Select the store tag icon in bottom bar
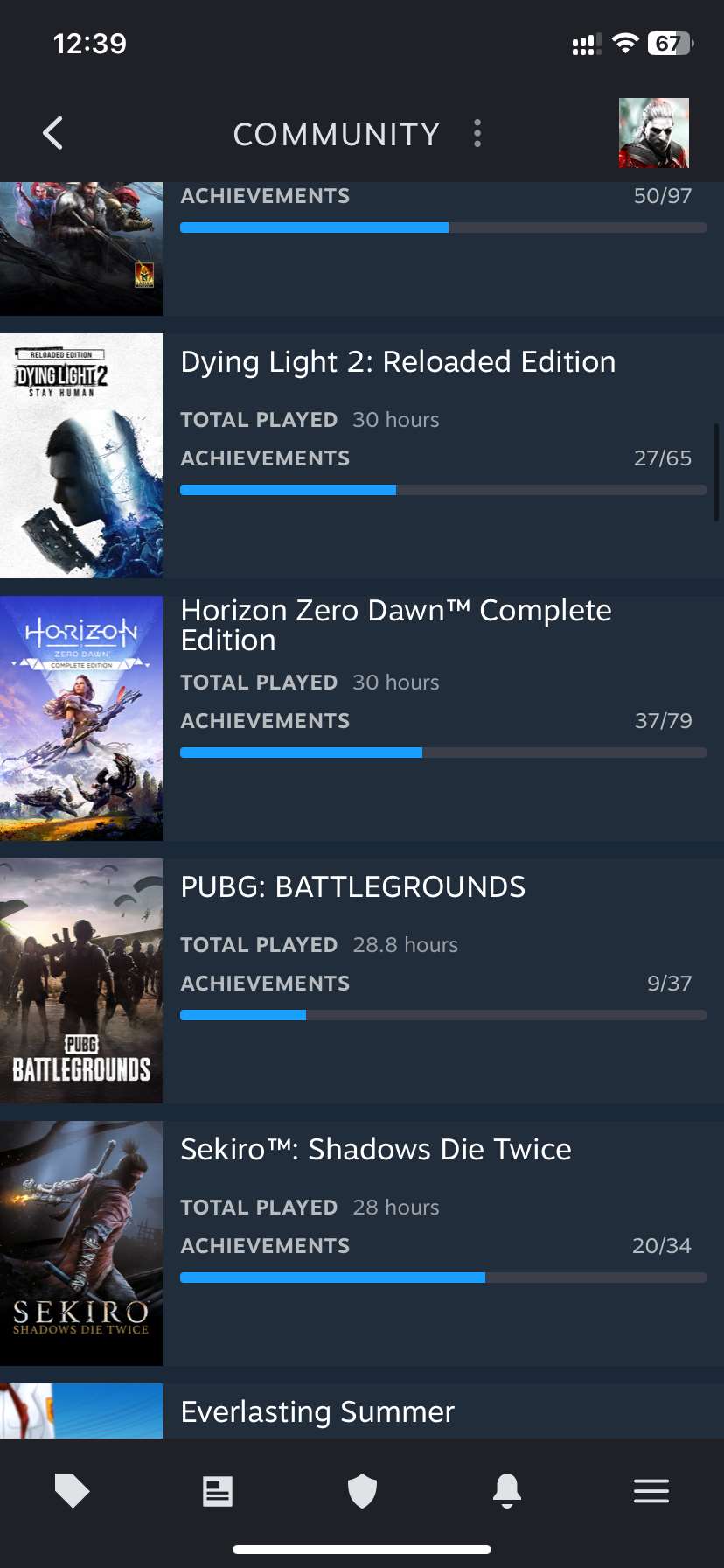724x1568 pixels. click(x=72, y=1492)
